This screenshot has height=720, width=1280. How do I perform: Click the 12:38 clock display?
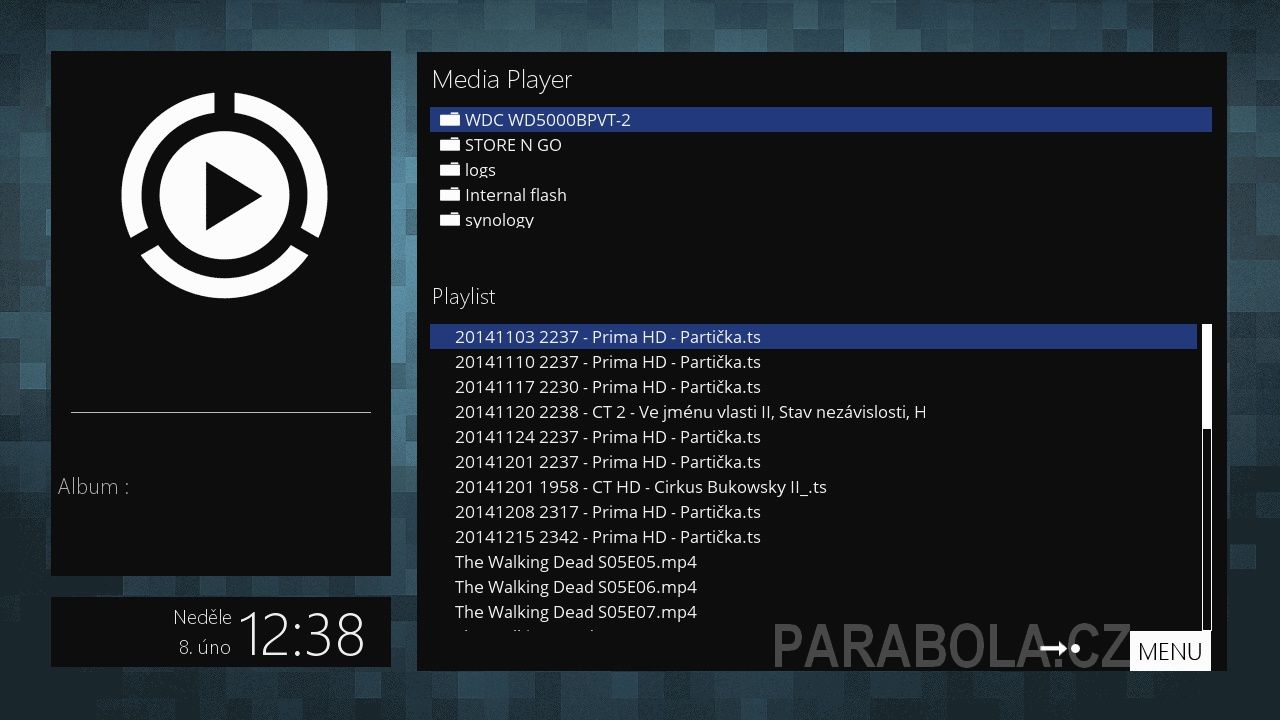click(302, 634)
